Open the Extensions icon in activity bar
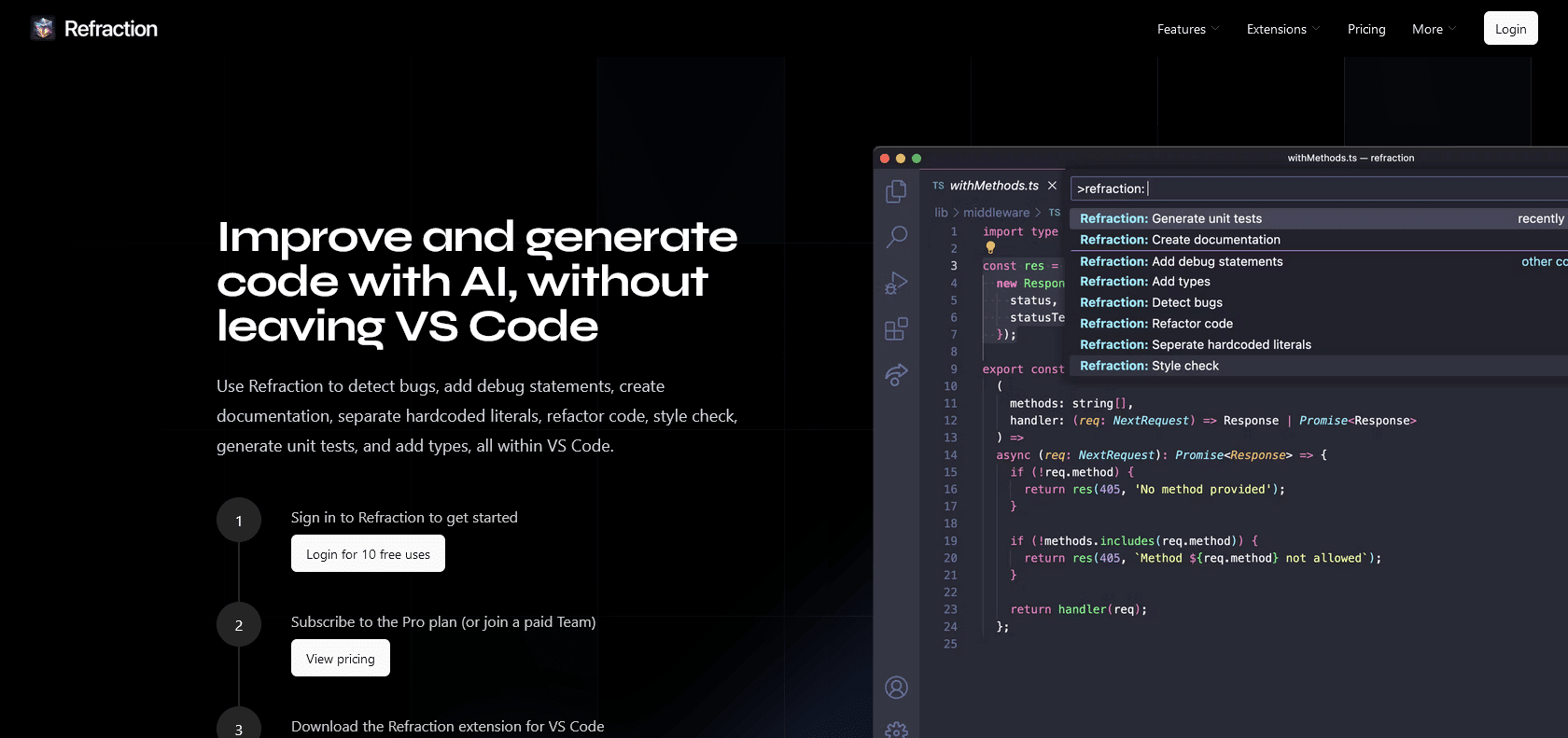The height and width of the screenshot is (738, 1568). click(896, 328)
